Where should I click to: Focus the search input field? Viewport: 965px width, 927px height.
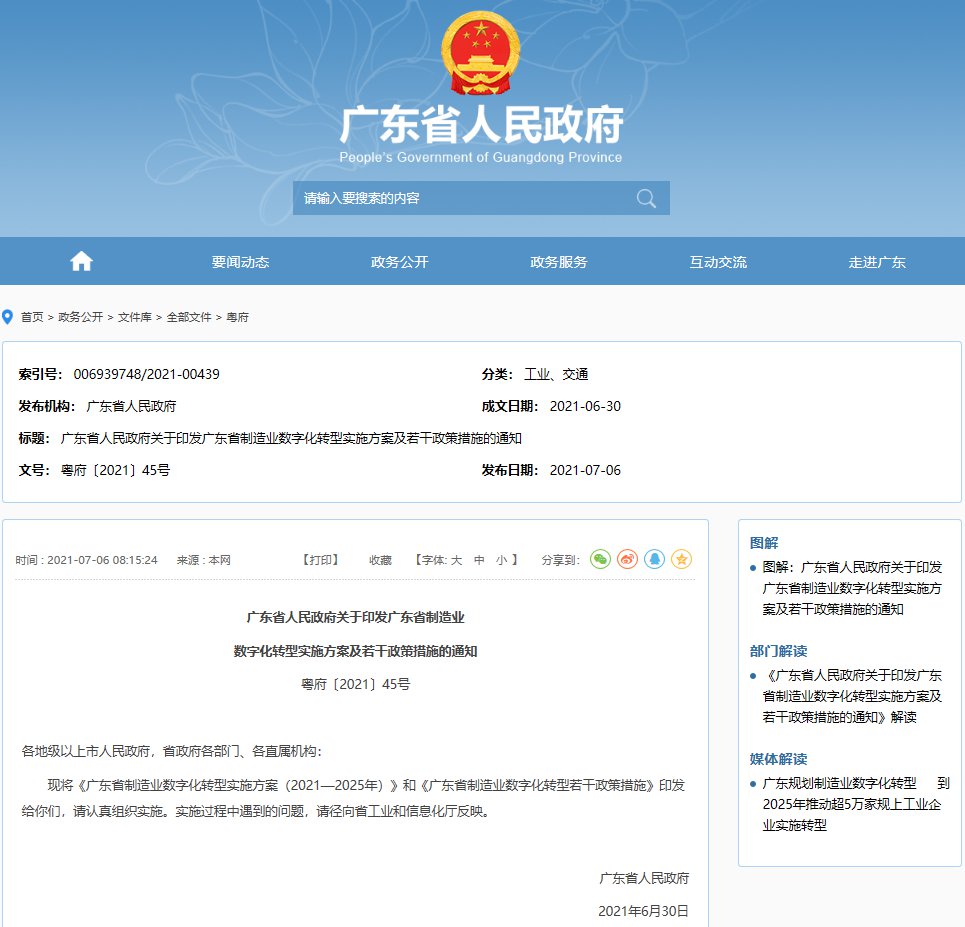pos(460,198)
